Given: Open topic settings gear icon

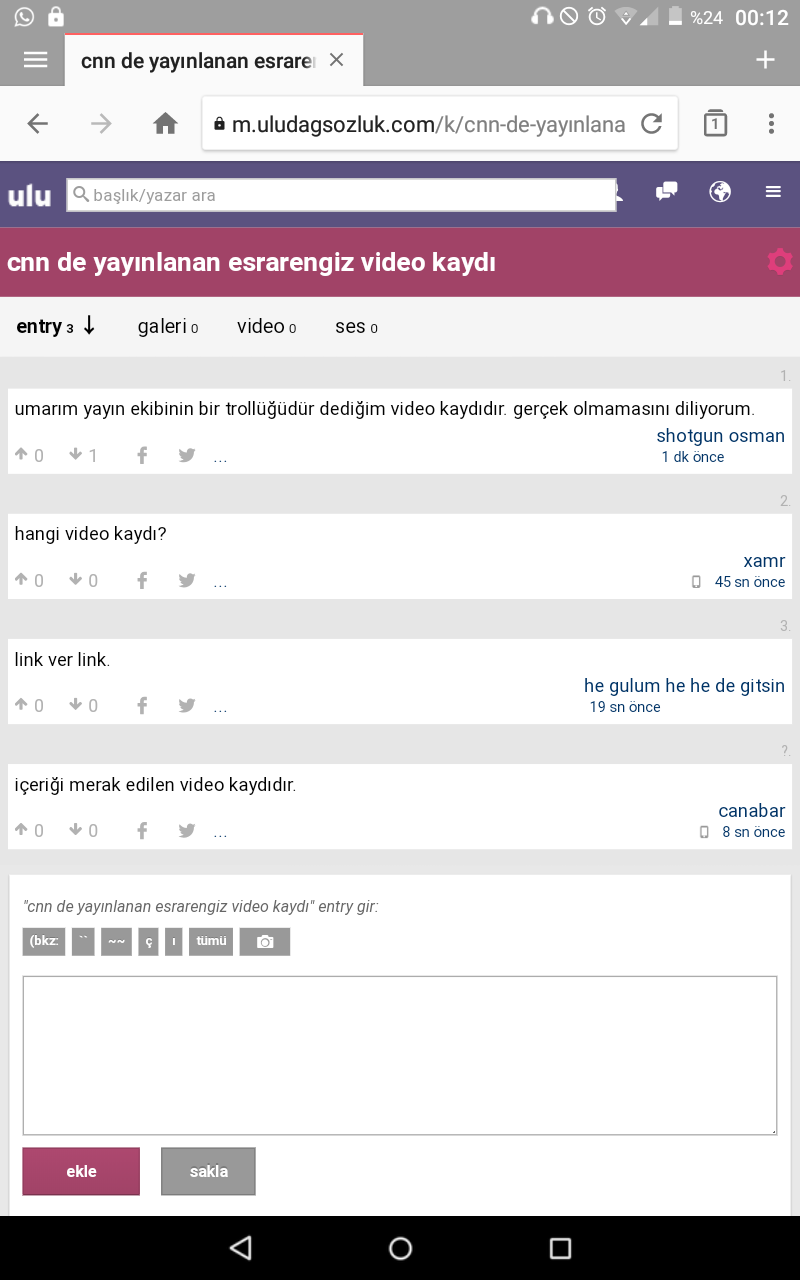Looking at the screenshot, I should 780,262.
